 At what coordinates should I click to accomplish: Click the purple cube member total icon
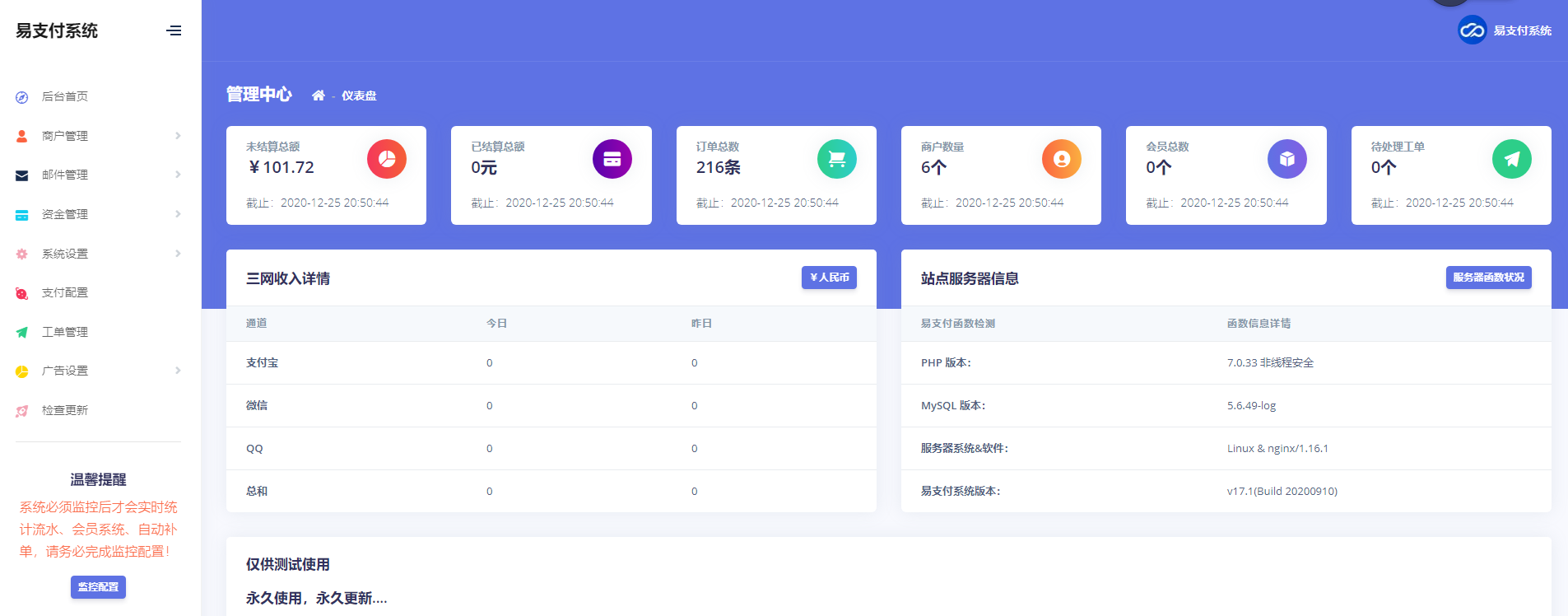pos(1287,159)
